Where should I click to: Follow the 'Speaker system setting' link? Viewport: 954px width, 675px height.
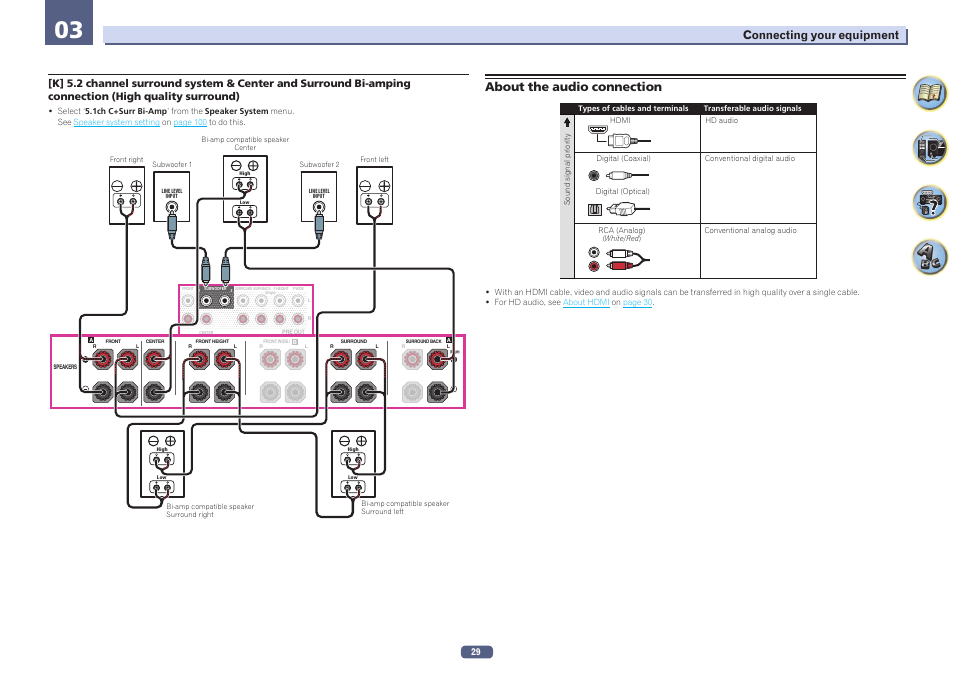(116, 122)
